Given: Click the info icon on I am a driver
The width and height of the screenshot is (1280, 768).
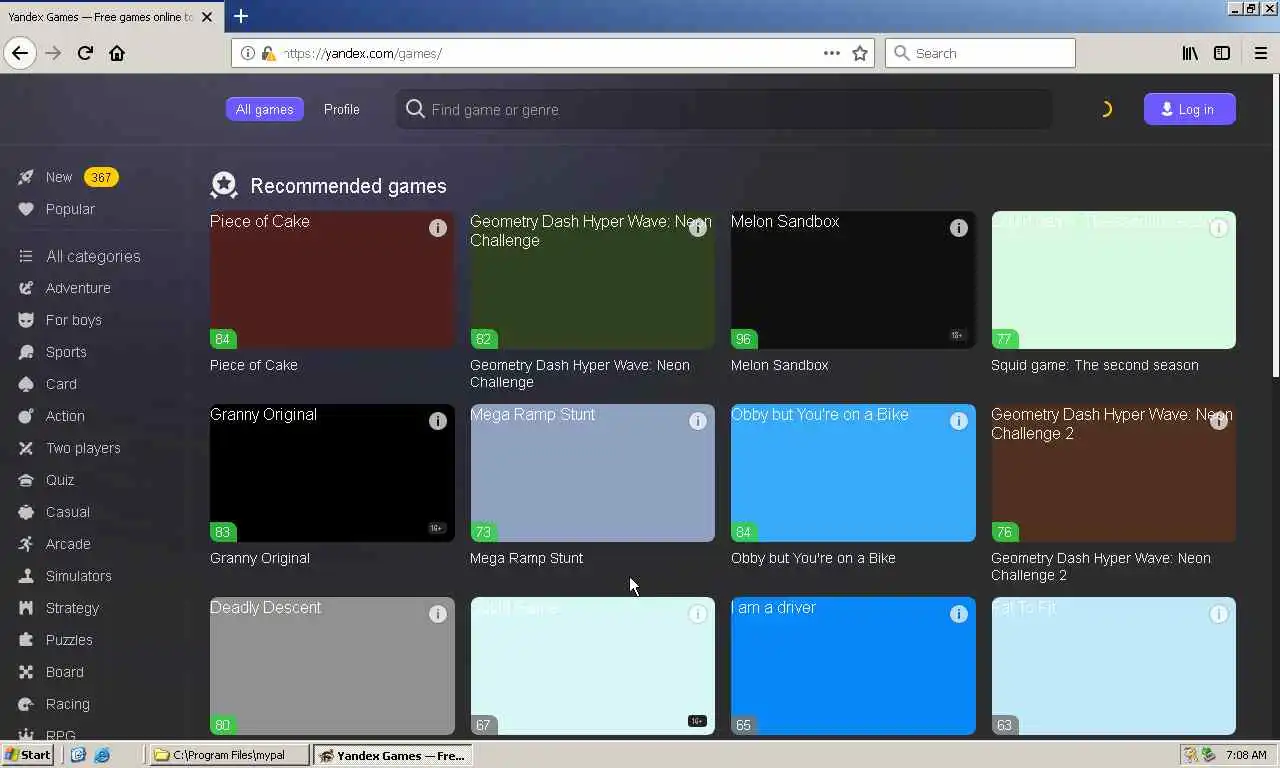Looking at the screenshot, I should [x=959, y=614].
